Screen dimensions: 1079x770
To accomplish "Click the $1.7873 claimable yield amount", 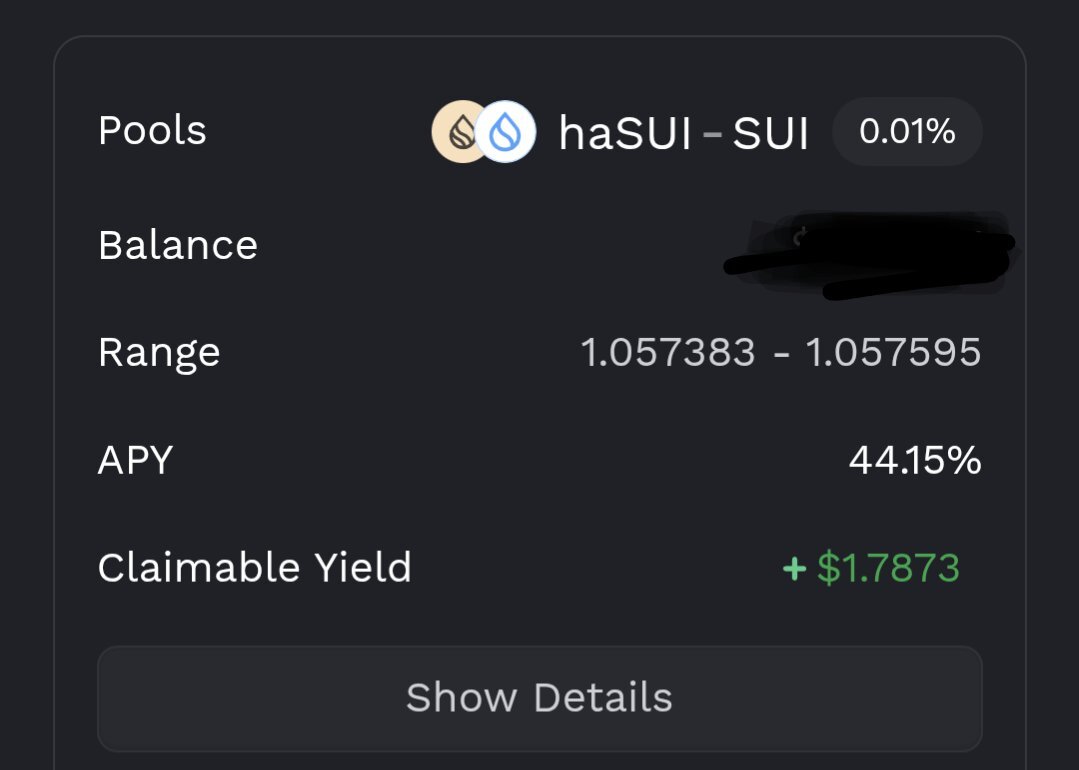I will (888, 568).
